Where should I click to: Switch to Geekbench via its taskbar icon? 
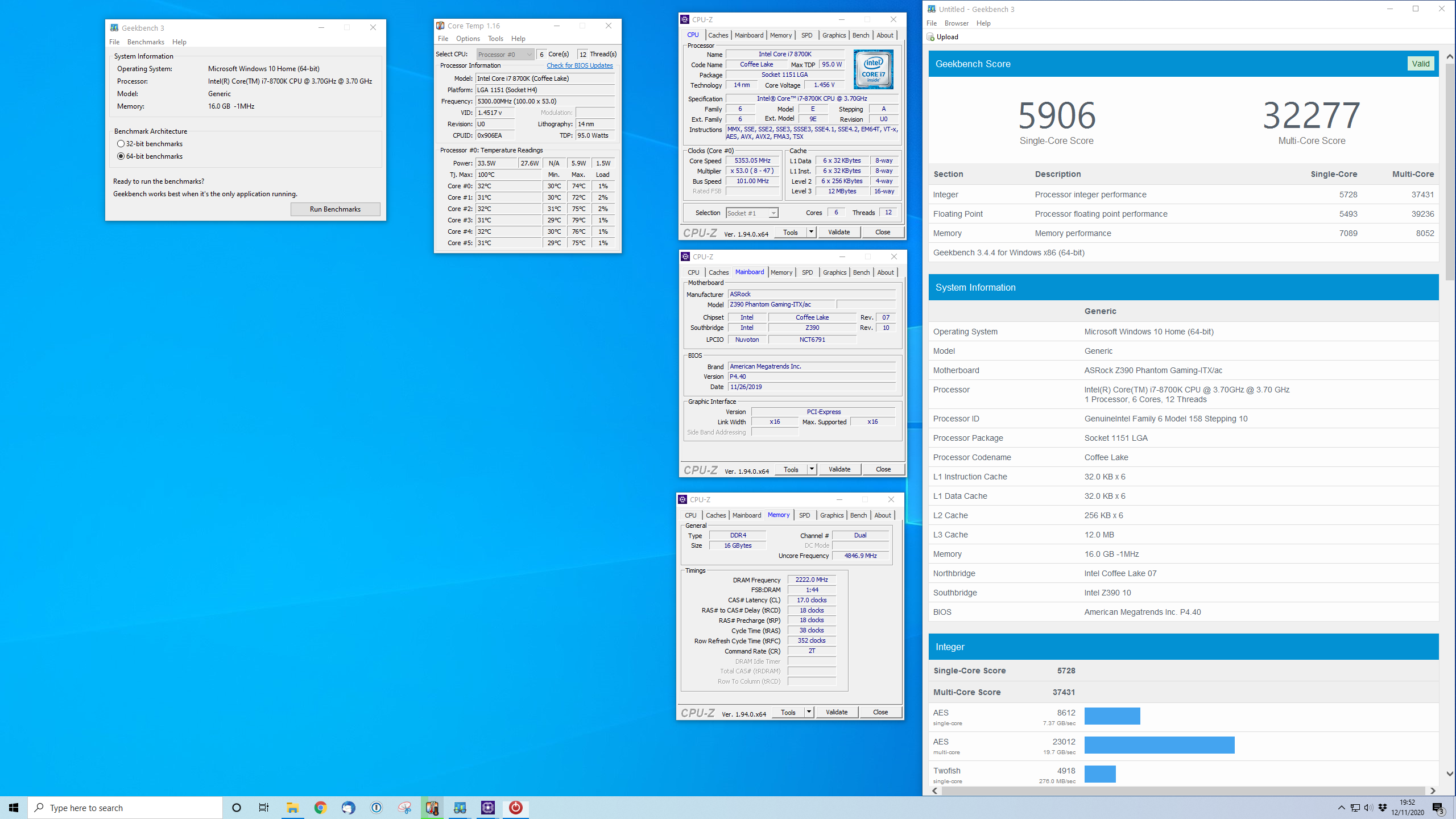[x=460, y=808]
